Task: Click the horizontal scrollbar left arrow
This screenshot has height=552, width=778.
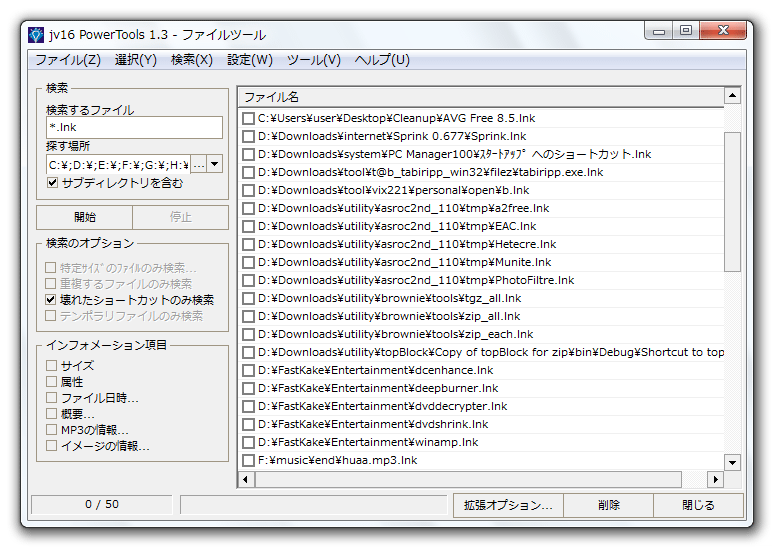Action: point(246,480)
